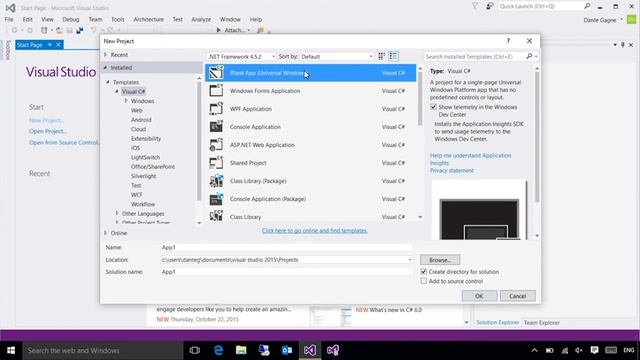Click link to go online and find templates

click(x=315, y=231)
